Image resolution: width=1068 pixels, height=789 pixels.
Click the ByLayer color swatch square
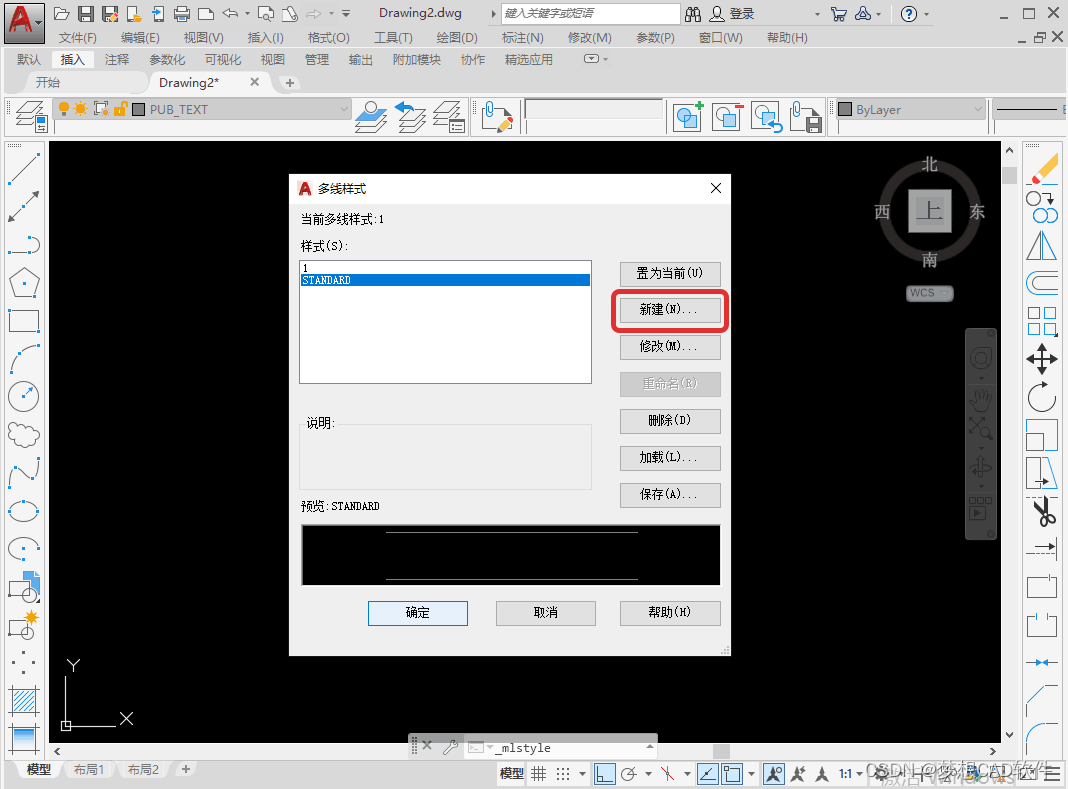click(x=845, y=109)
